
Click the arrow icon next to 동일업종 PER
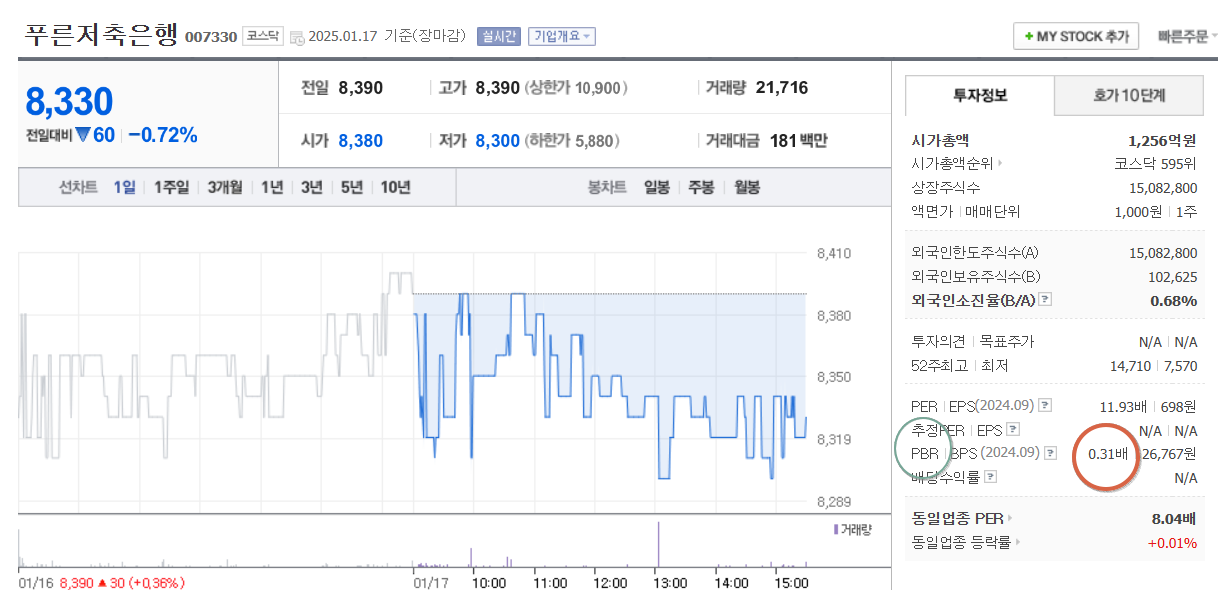[x=1011, y=518]
